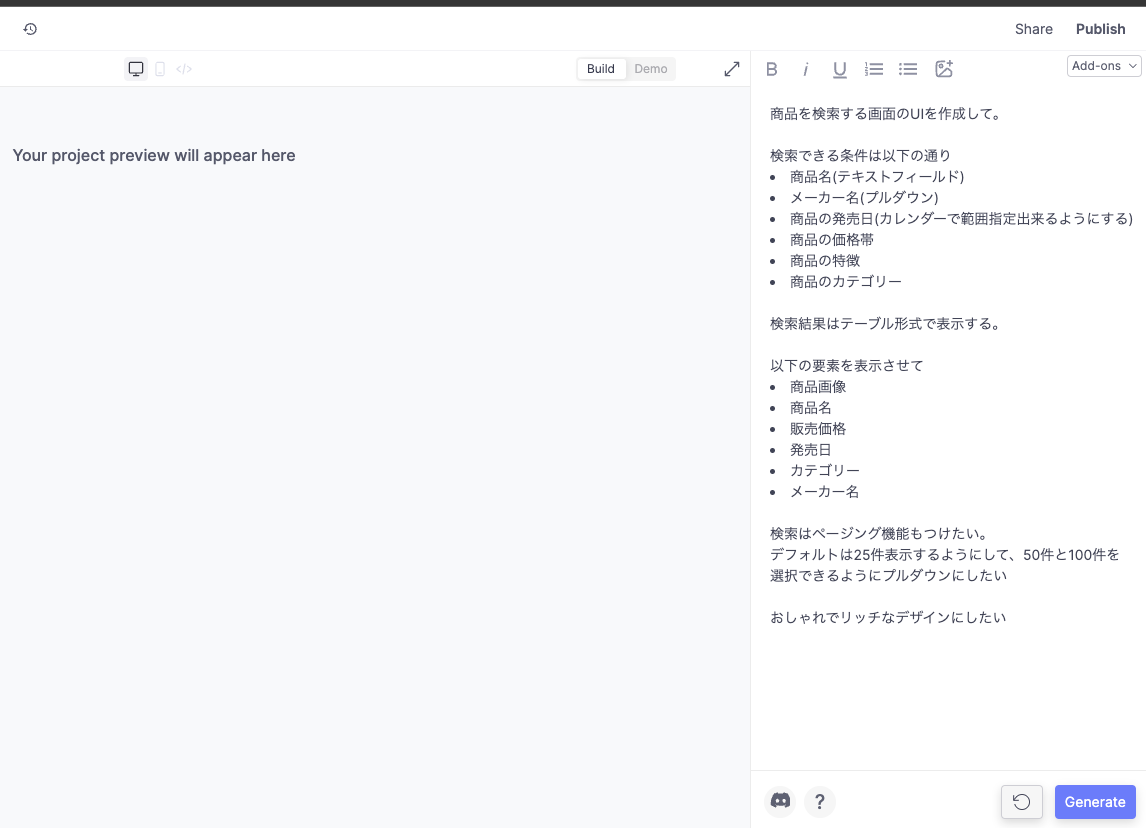Click bullet starting '商品の発売日(カレンダー'
Image resolution: width=1146 pixels, height=828 pixels.
[x=961, y=219]
